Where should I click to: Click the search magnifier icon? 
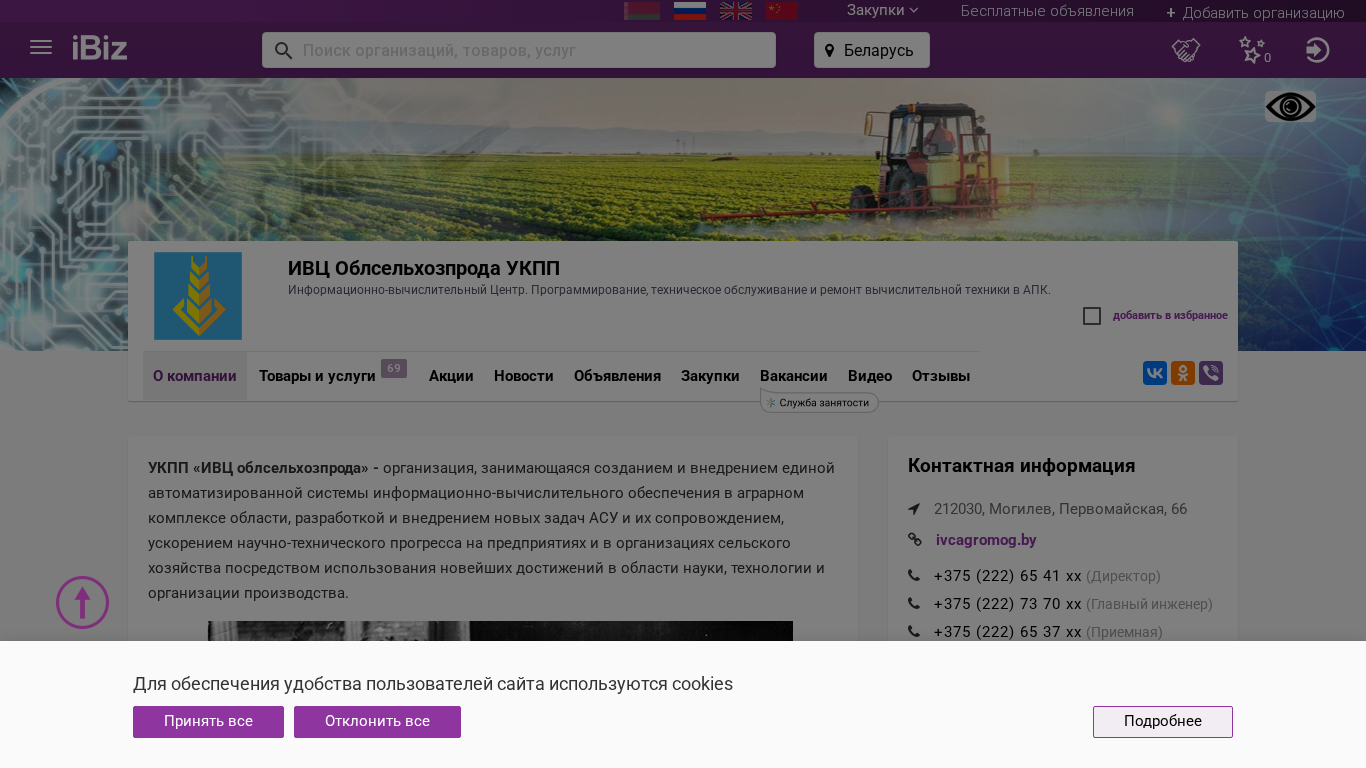coord(283,50)
